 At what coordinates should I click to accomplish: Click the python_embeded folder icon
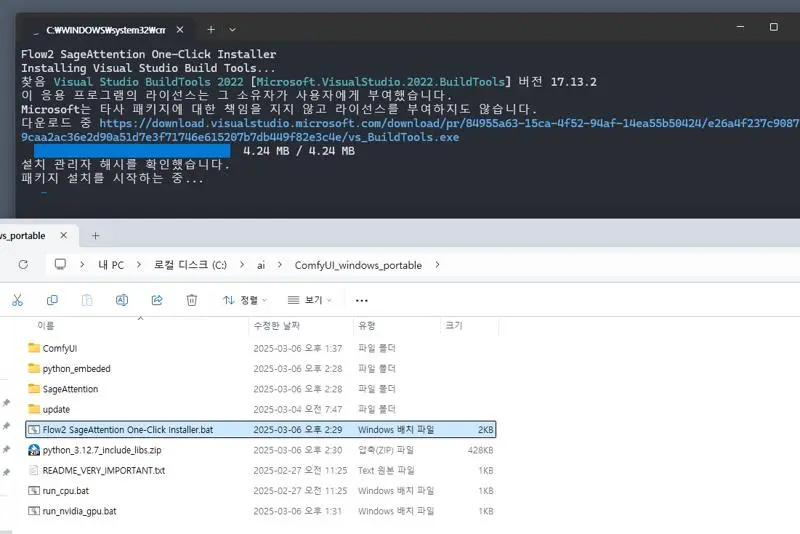coord(34,368)
